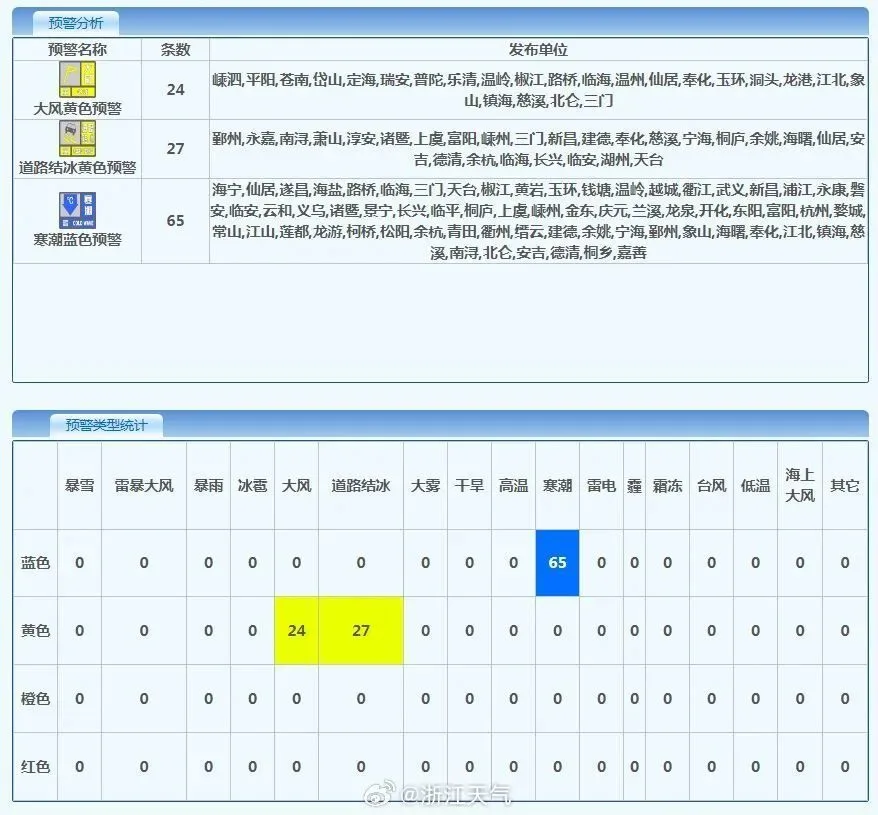878x815 pixels.
Task: Click the 暴雪 column header
Action: pos(79,486)
